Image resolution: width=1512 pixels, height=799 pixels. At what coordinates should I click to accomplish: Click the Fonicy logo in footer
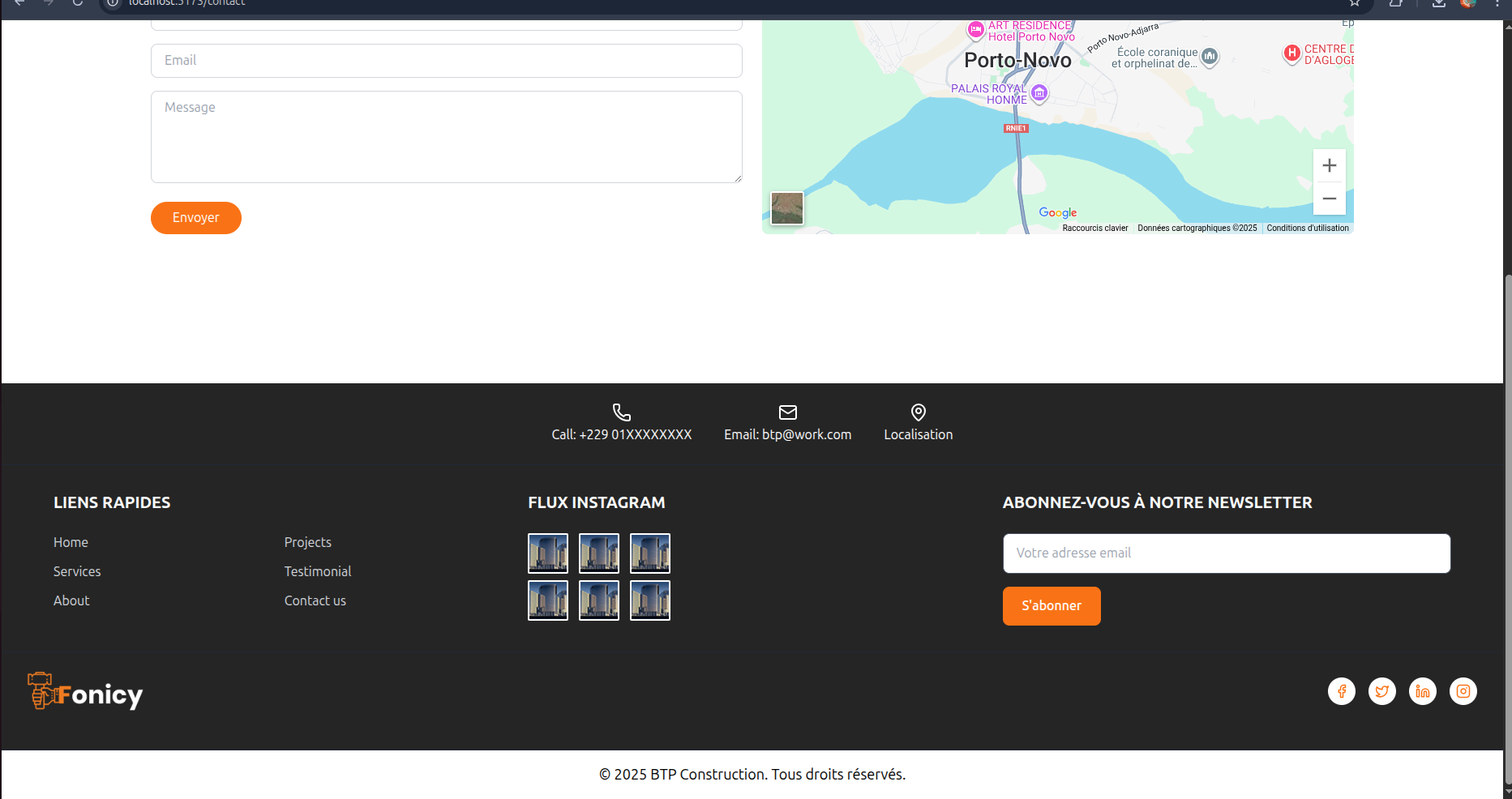85,693
